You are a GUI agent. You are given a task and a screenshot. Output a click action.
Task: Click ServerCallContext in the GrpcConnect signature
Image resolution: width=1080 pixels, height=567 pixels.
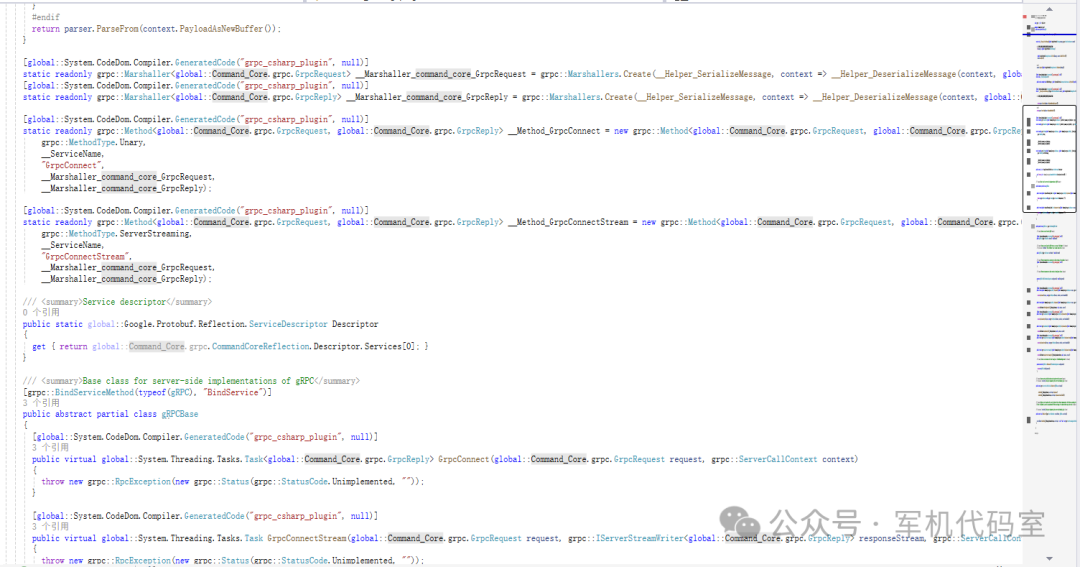(778, 459)
